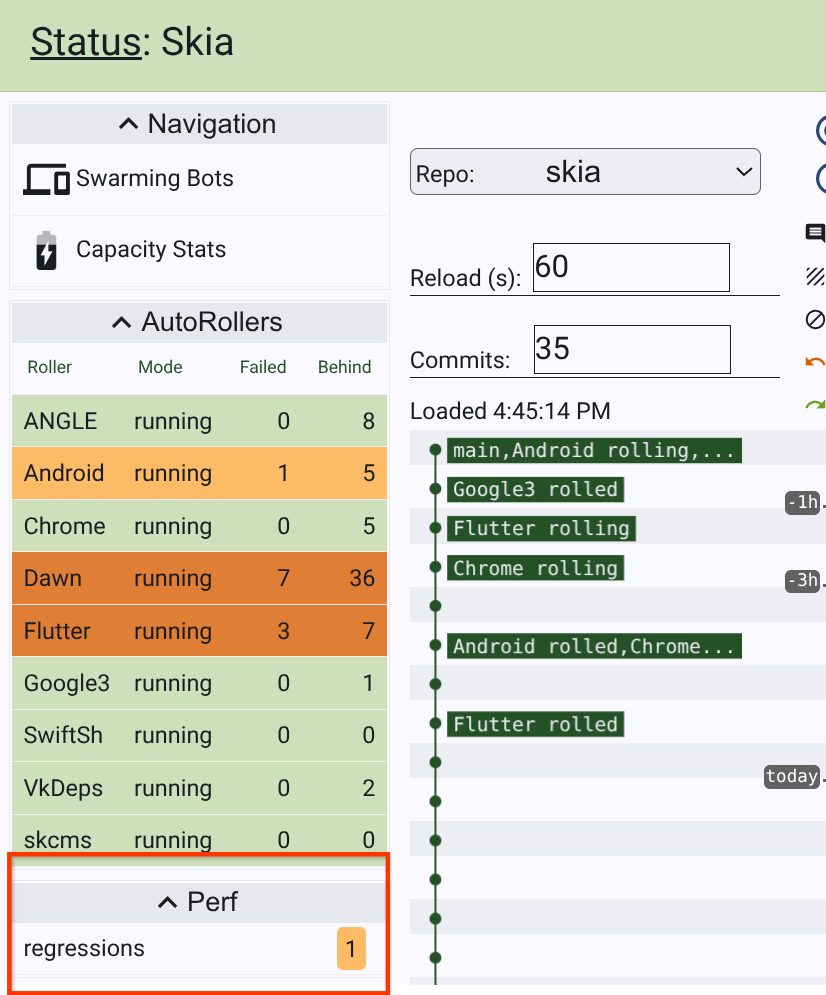The height and width of the screenshot is (995, 826).
Task: Click the 'Chrome rolling' commit label
Action: tap(535, 567)
